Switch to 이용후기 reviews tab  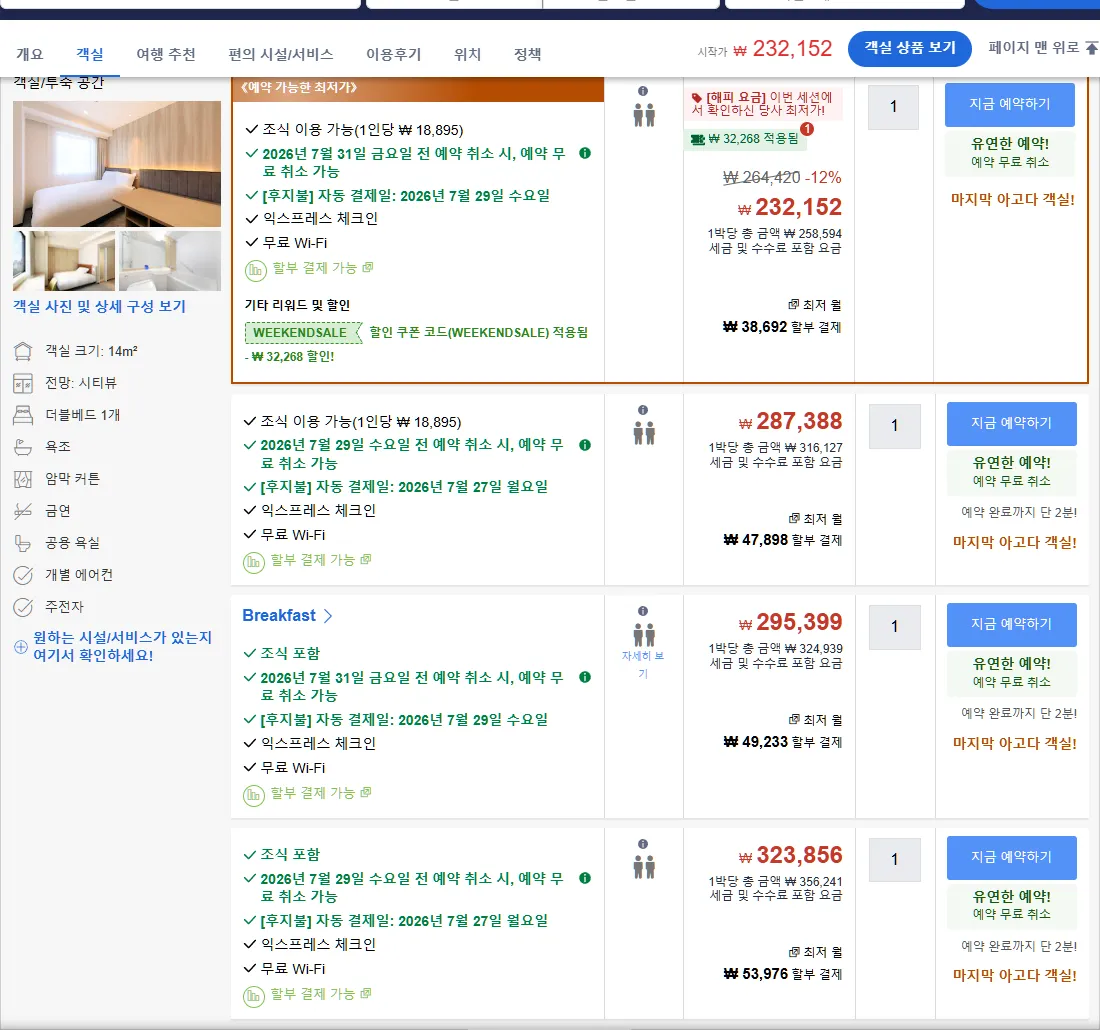tap(394, 54)
